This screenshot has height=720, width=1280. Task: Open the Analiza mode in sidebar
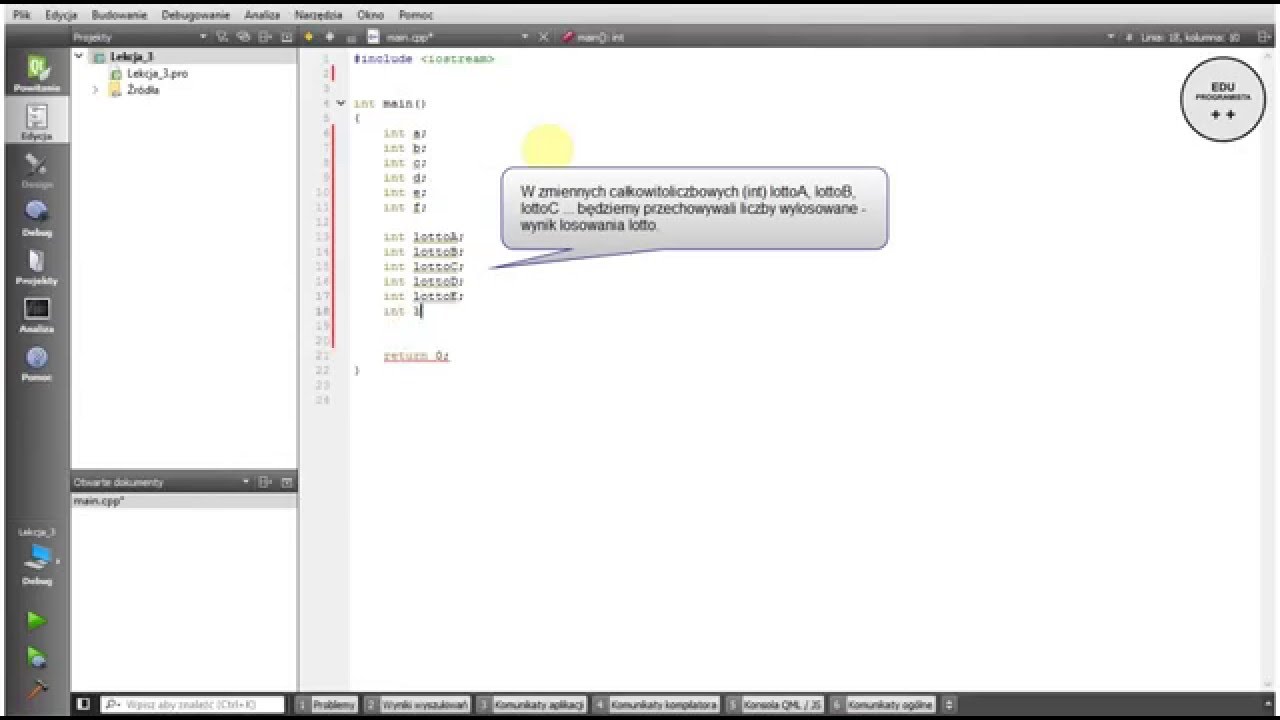pos(37,315)
